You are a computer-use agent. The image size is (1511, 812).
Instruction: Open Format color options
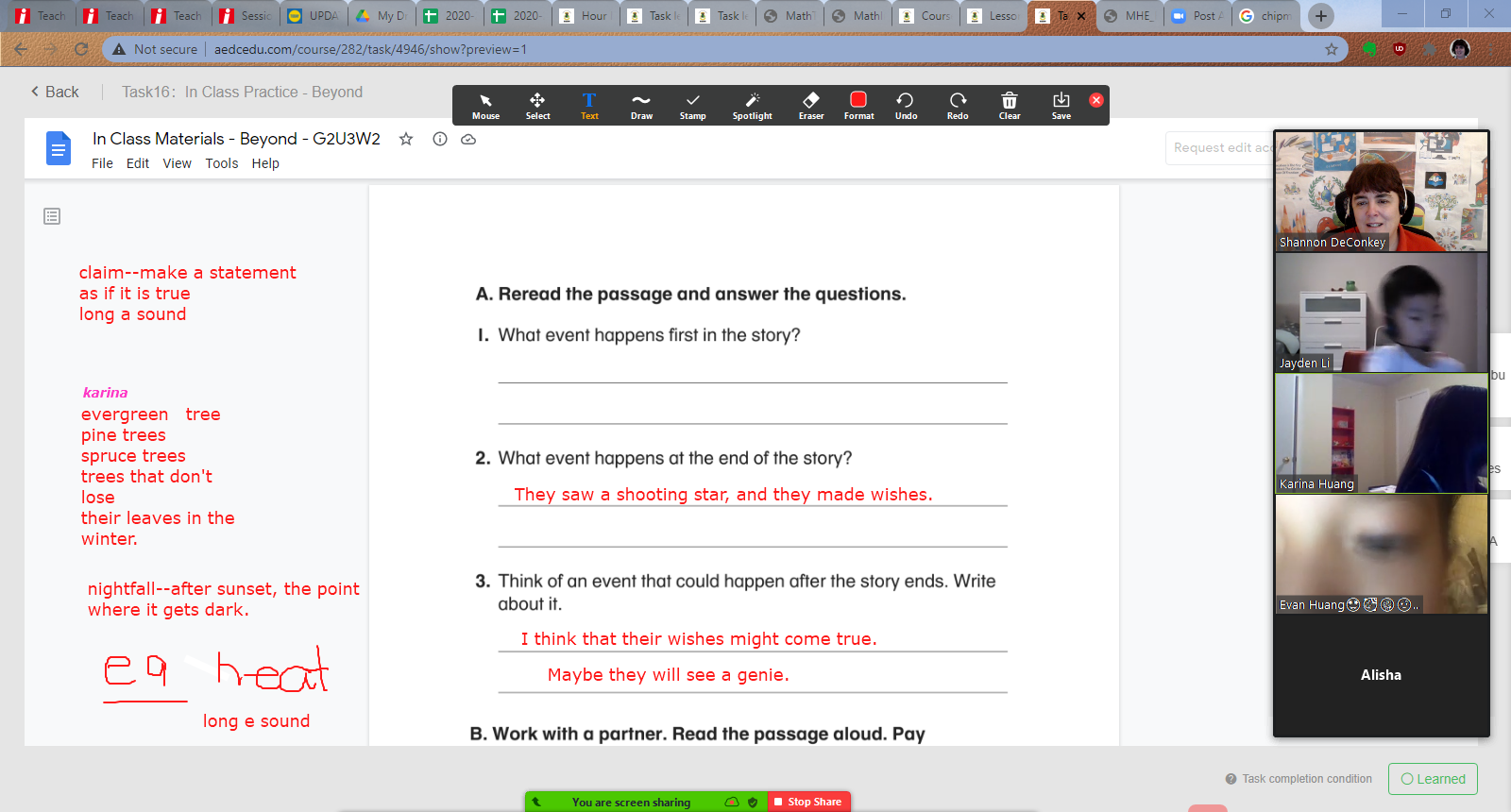click(x=858, y=106)
